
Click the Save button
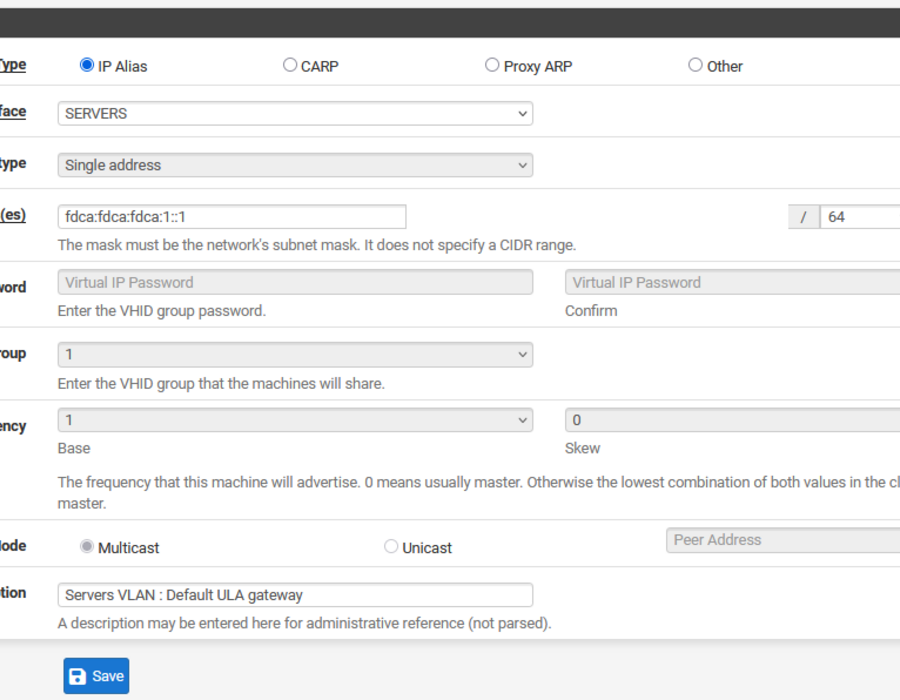pos(96,676)
